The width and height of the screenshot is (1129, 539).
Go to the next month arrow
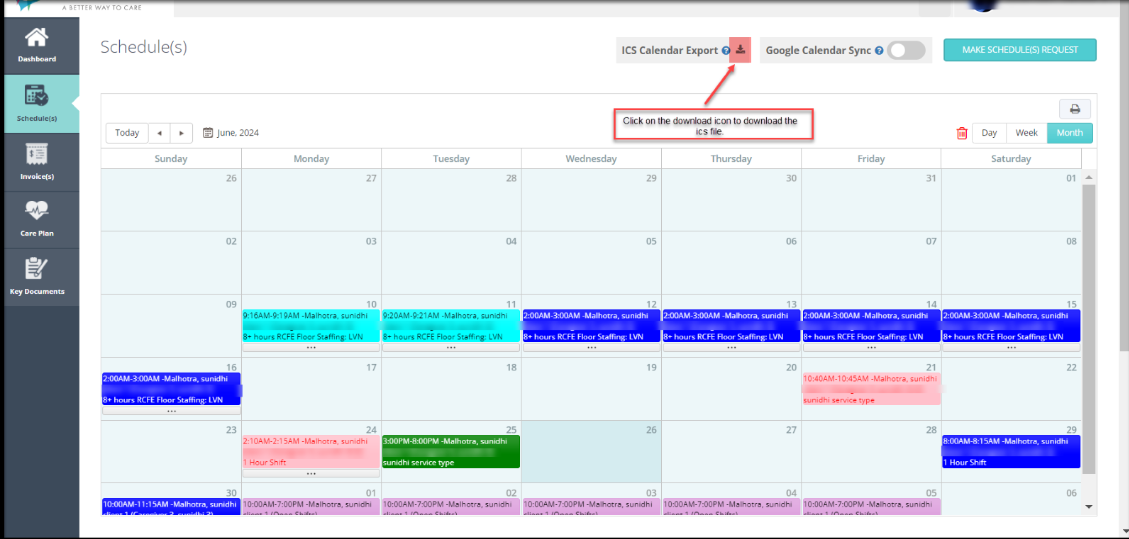pos(181,133)
